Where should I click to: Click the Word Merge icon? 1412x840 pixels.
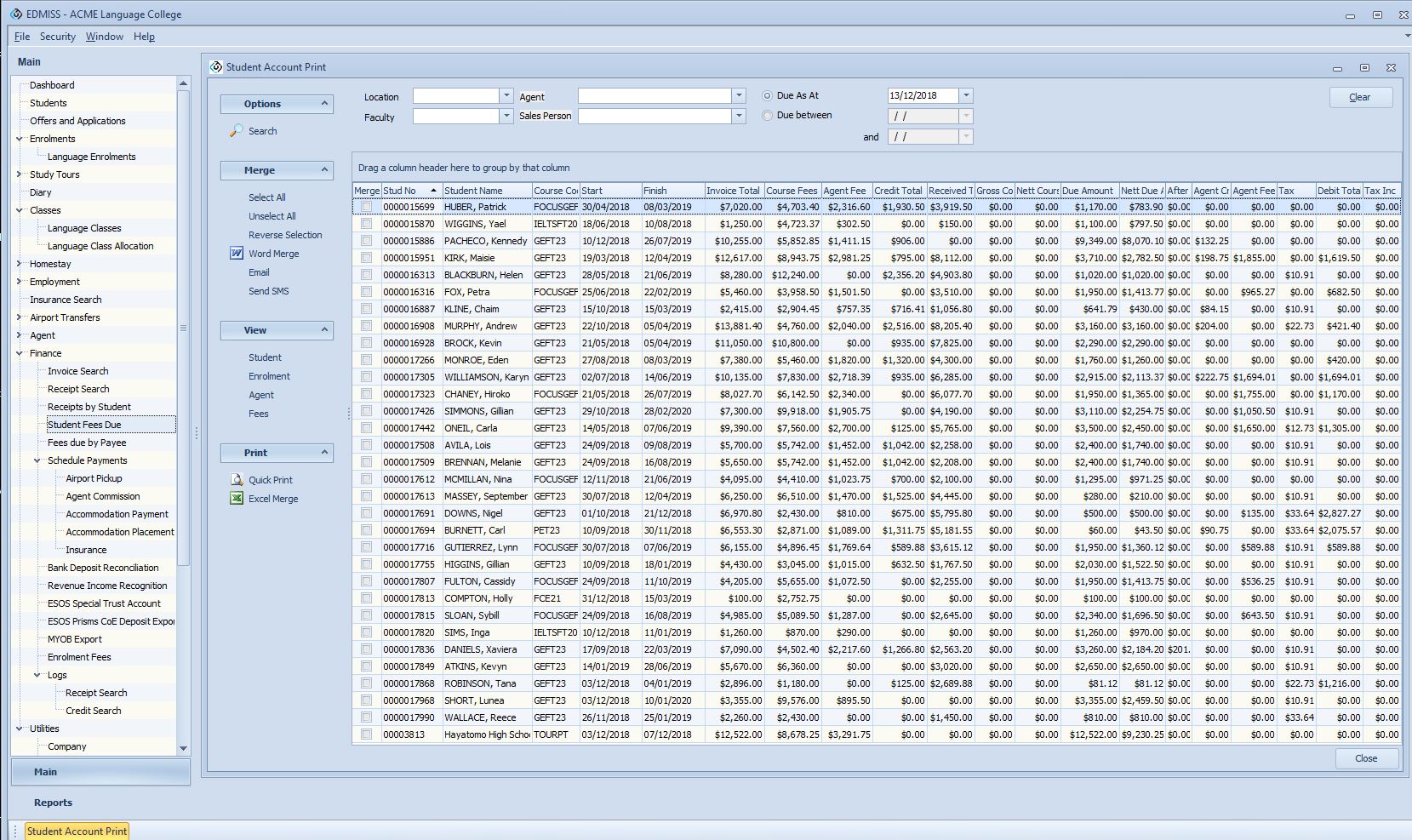pyautogui.click(x=237, y=254)
